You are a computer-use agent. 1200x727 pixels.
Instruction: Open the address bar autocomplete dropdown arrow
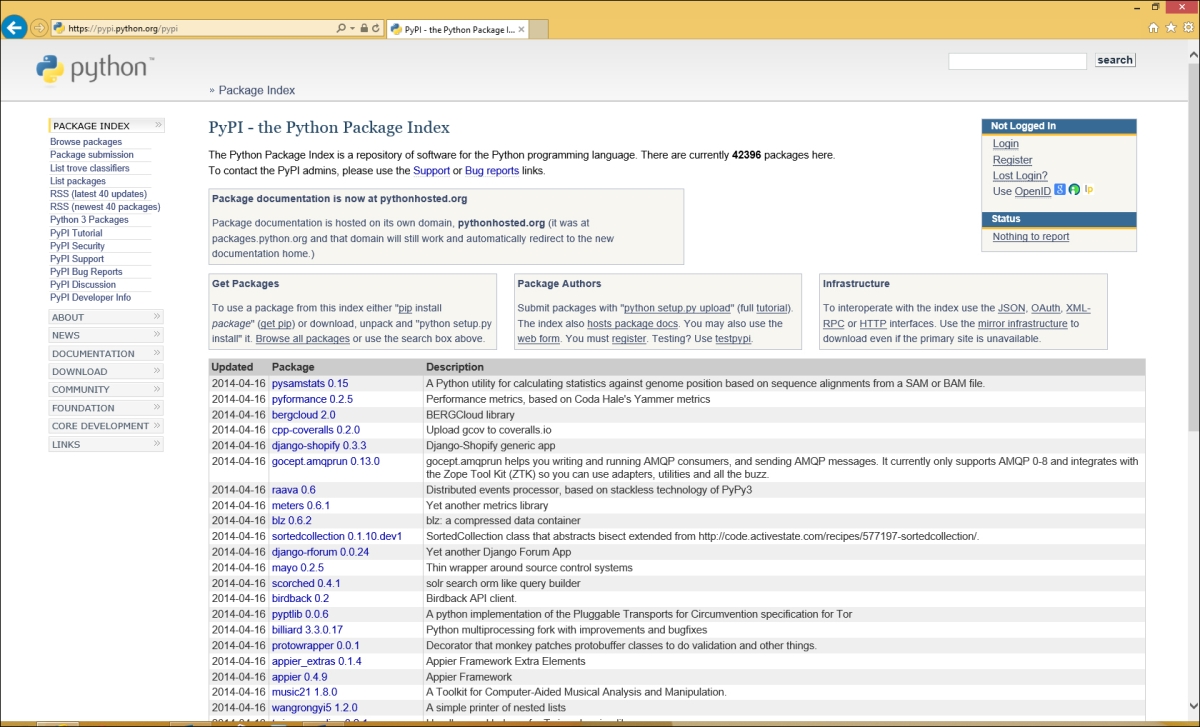click(x=352, y=29)
